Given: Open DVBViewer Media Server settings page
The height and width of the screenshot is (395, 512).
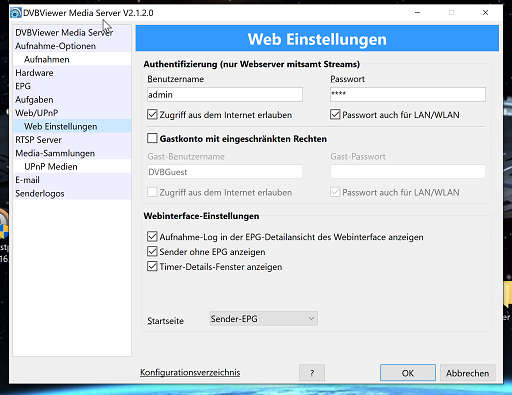Looking at the screenshot, I should pyautogui.click(x=72, y=32).
